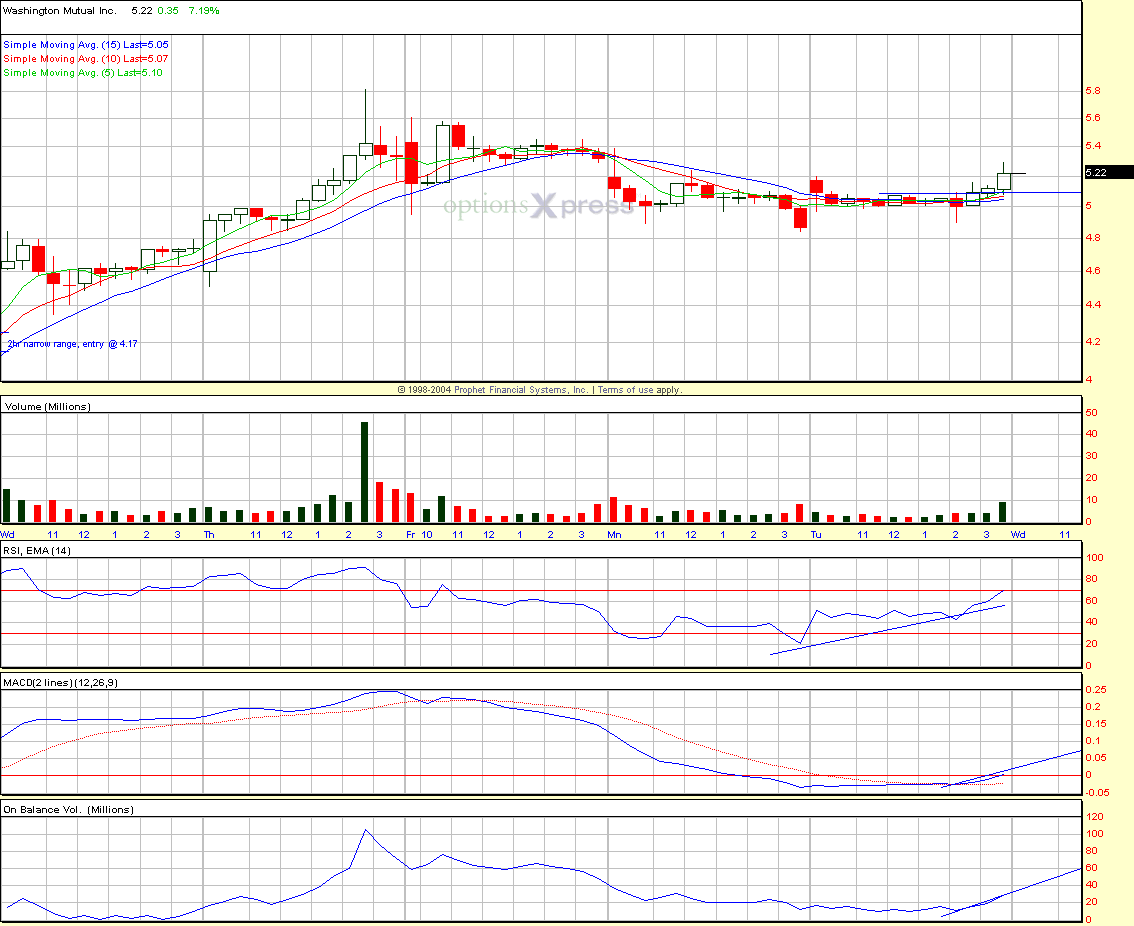This screenshot has width=1134, height=926.
Task: Click the last price 5.22 in header
Action: coord(142,11)
